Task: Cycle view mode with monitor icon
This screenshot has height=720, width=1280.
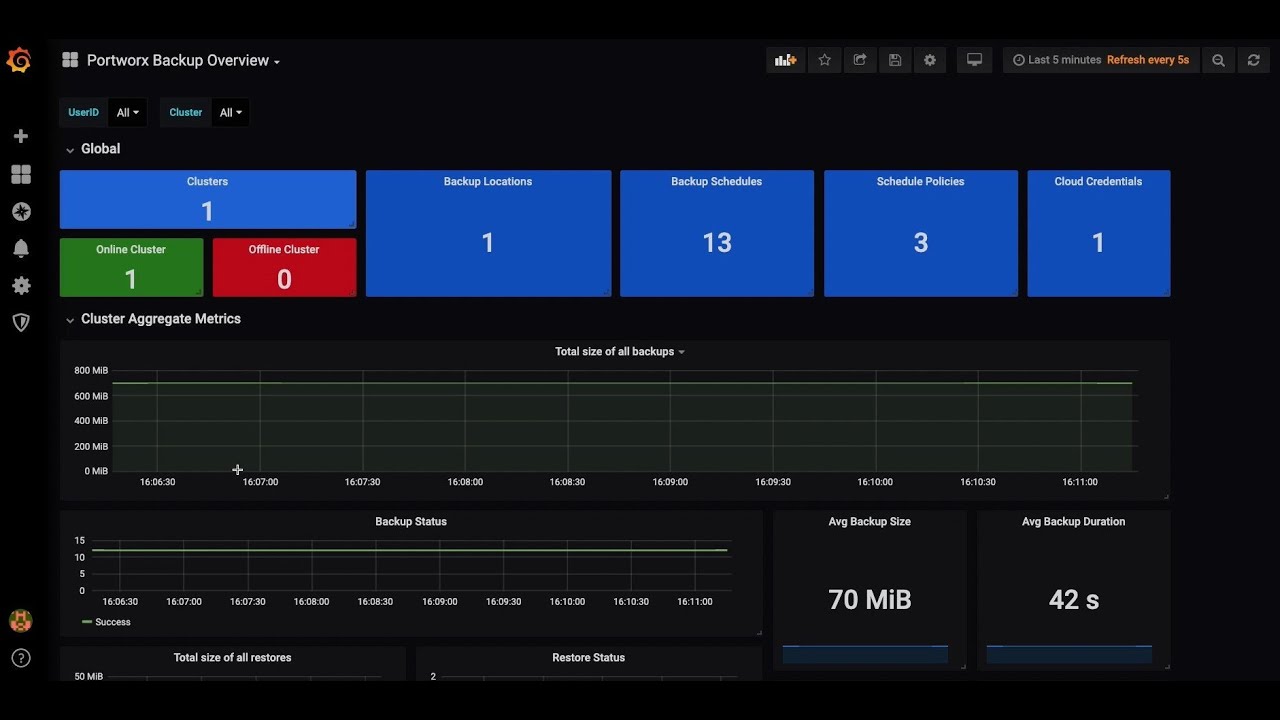Action: (974, 60)
